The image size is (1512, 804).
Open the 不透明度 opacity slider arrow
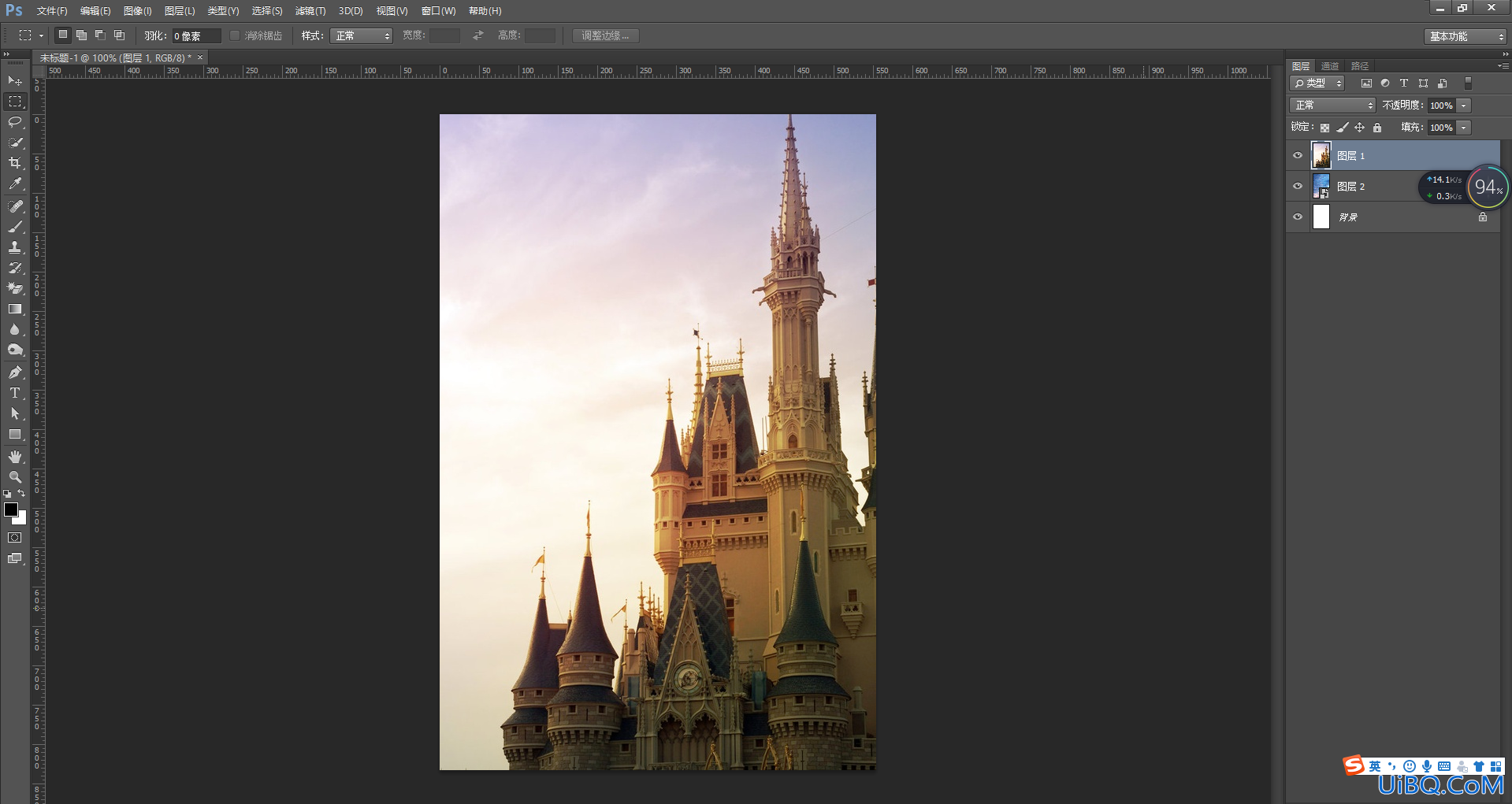pos(1464,106)
